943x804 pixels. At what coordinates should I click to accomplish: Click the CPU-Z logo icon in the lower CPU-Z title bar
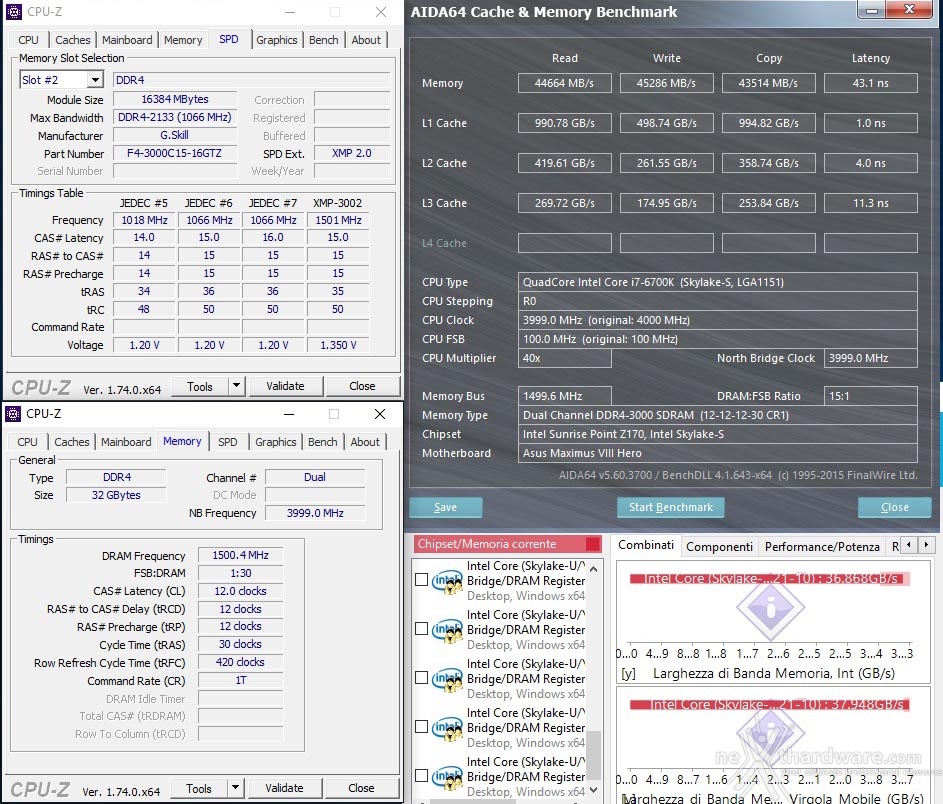(13, 414)
